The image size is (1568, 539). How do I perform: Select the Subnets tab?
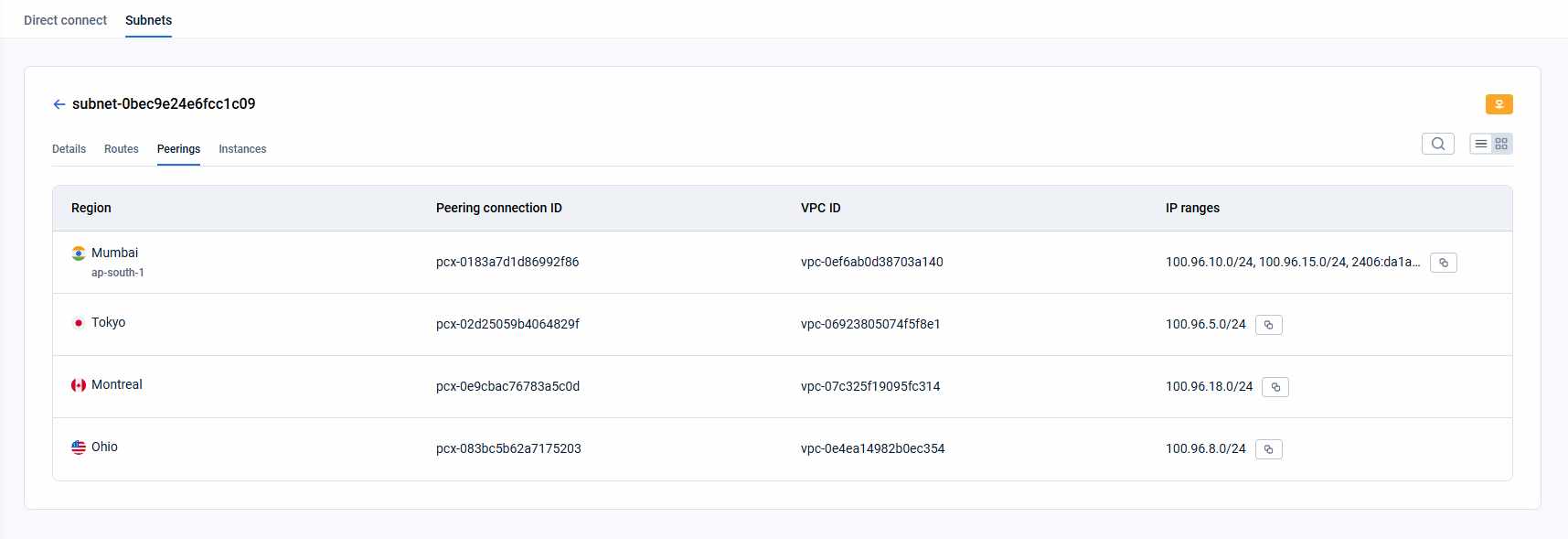(x=148, y=20)
